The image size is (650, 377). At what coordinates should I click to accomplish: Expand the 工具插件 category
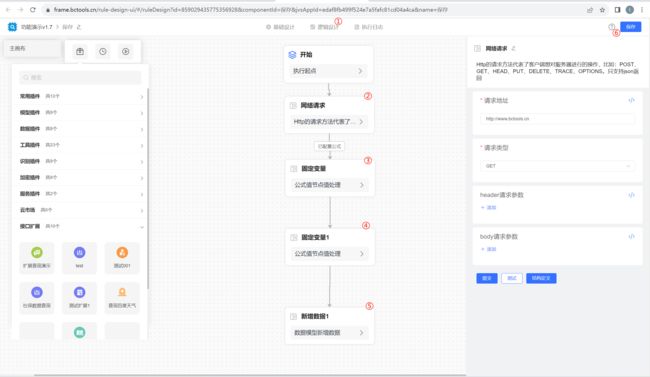coord(81,145)
